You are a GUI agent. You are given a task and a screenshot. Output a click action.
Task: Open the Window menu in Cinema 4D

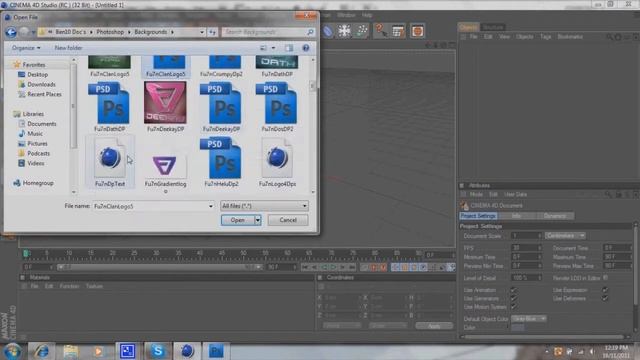pos(346,15)
